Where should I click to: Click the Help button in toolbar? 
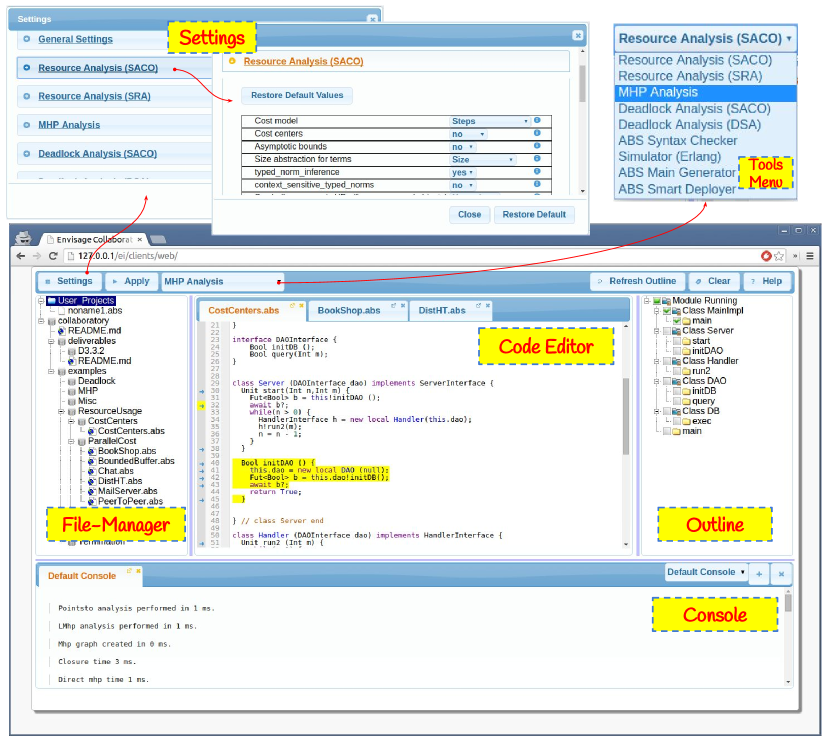[767, 282]
